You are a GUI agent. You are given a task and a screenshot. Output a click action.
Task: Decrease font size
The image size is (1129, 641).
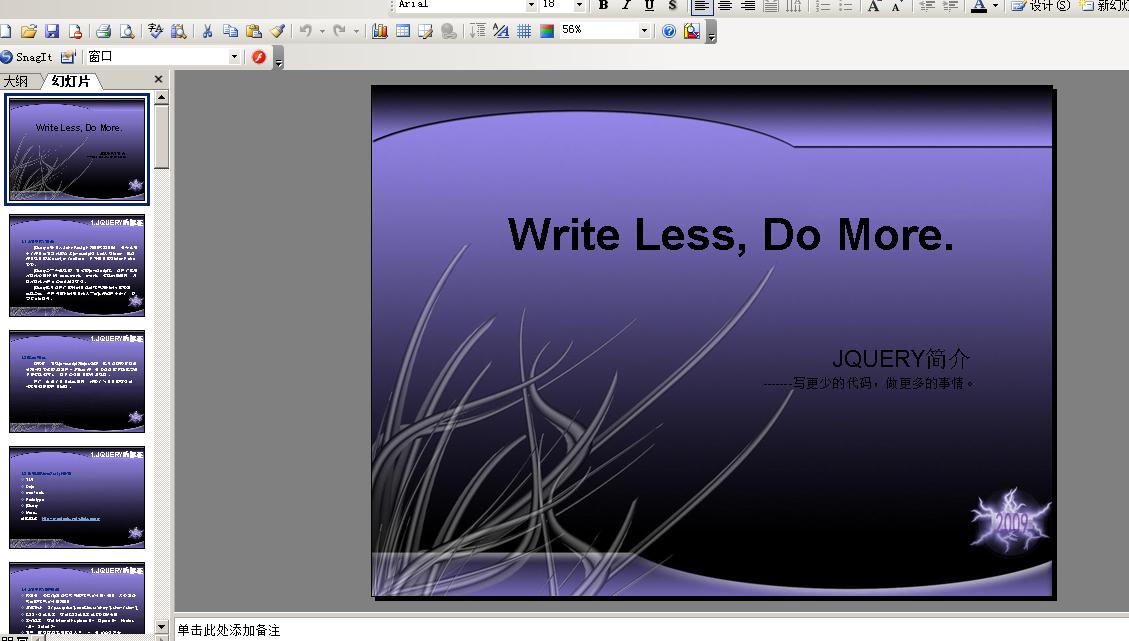coord(897,6)
